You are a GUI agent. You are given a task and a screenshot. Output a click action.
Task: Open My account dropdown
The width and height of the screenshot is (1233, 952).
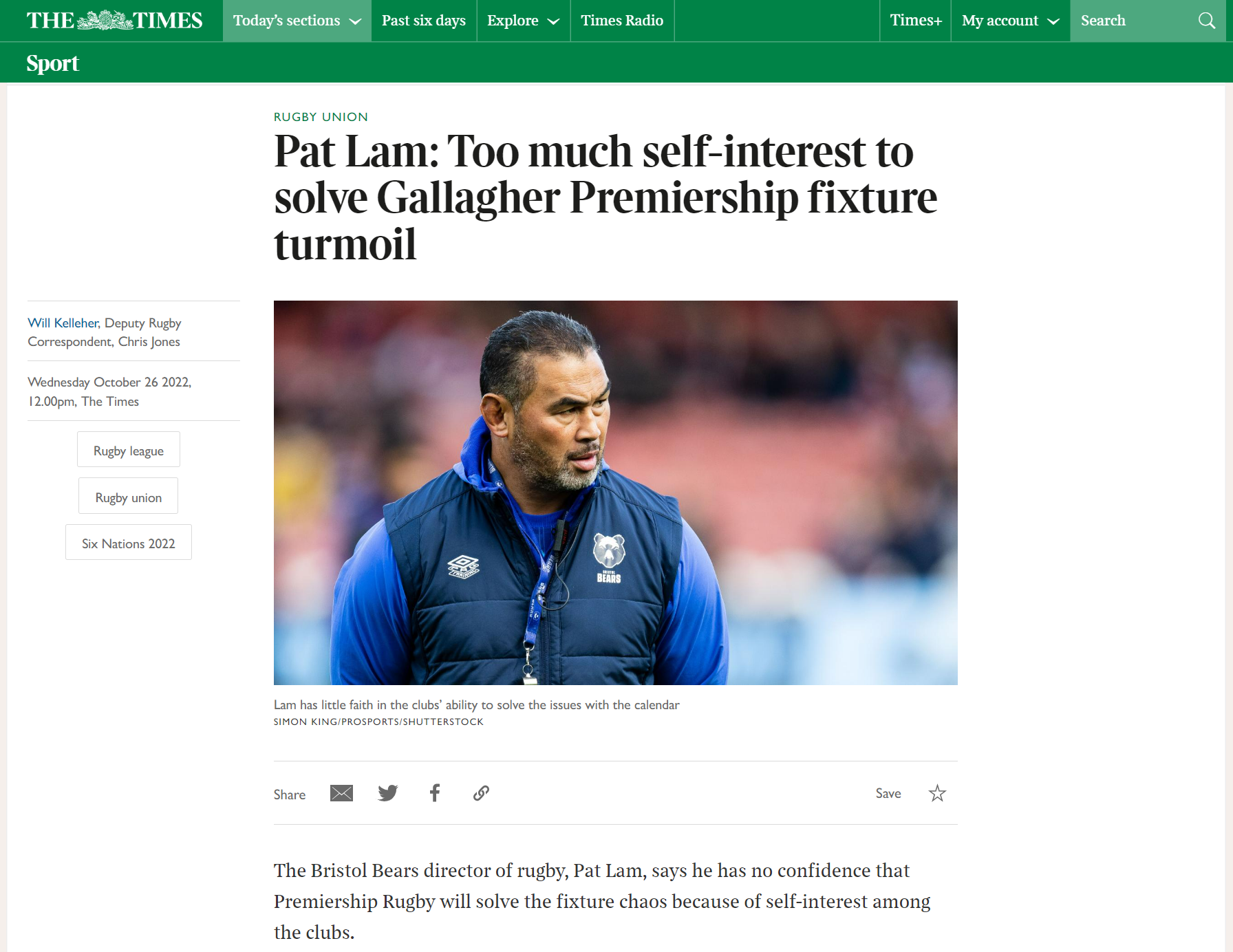pyautogui.click(x=1010, y=21)
